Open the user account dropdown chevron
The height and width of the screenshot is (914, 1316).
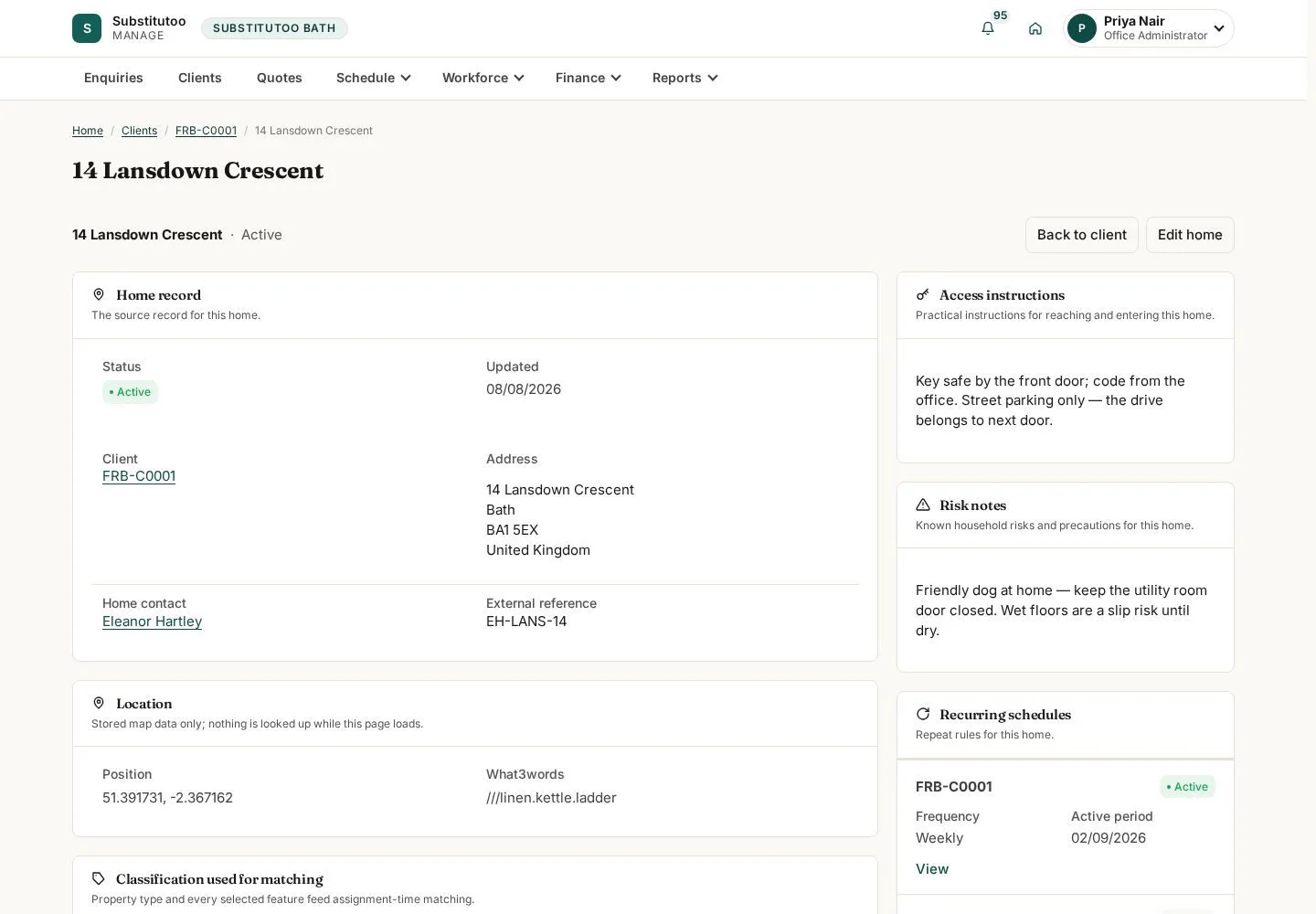pyautogui.click(x=1219, y=28)
